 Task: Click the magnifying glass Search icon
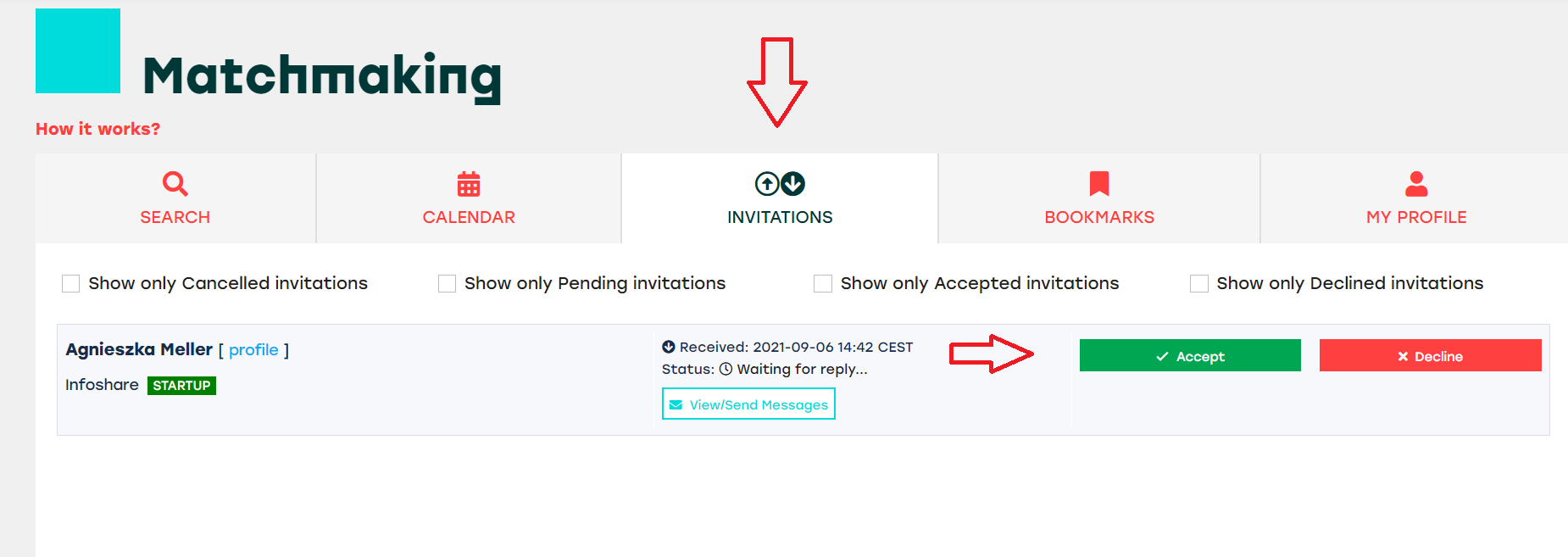(175, 183)
